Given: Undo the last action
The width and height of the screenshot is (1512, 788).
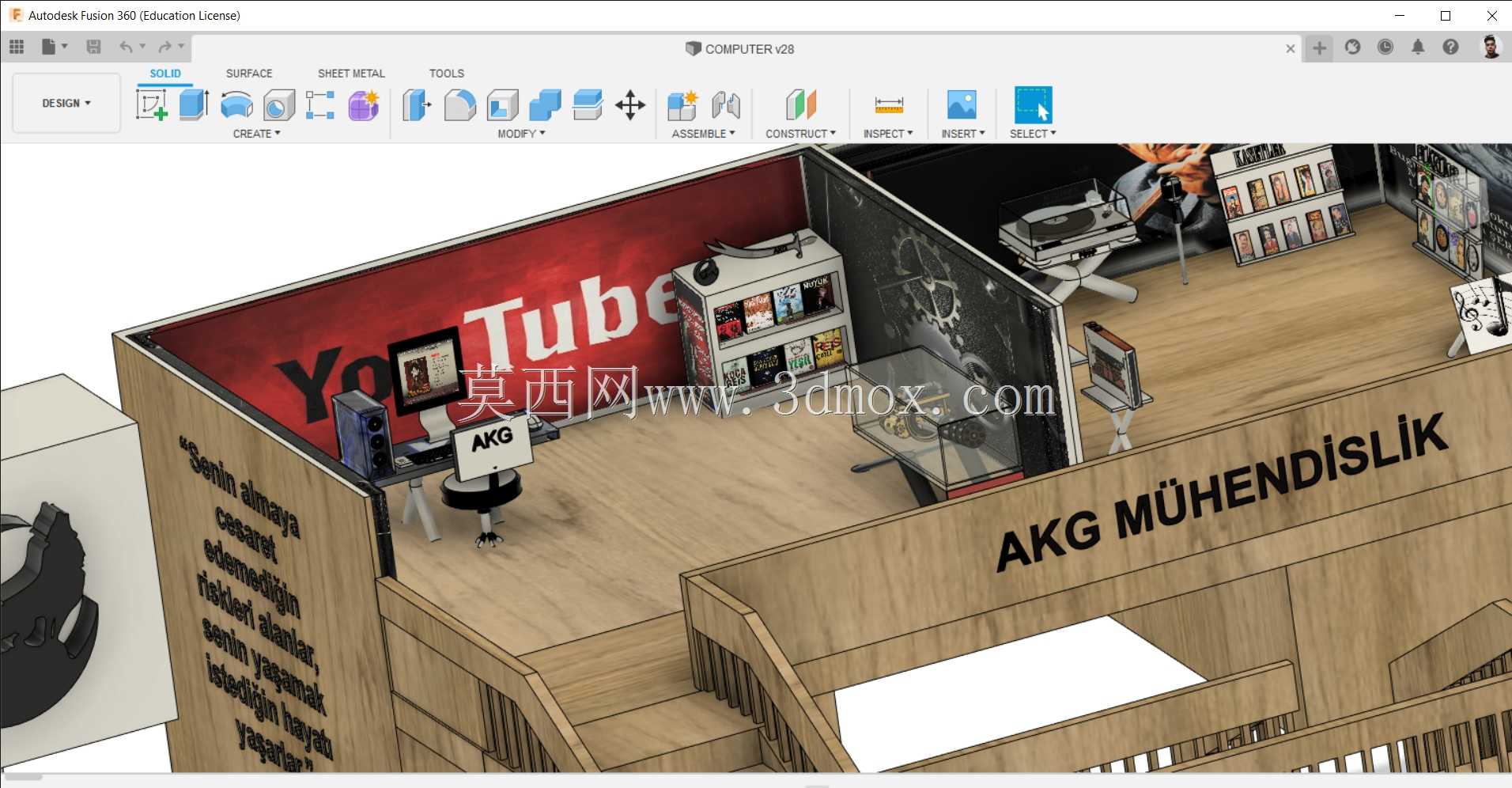Looking at the screenshot, I should point(126,47).
